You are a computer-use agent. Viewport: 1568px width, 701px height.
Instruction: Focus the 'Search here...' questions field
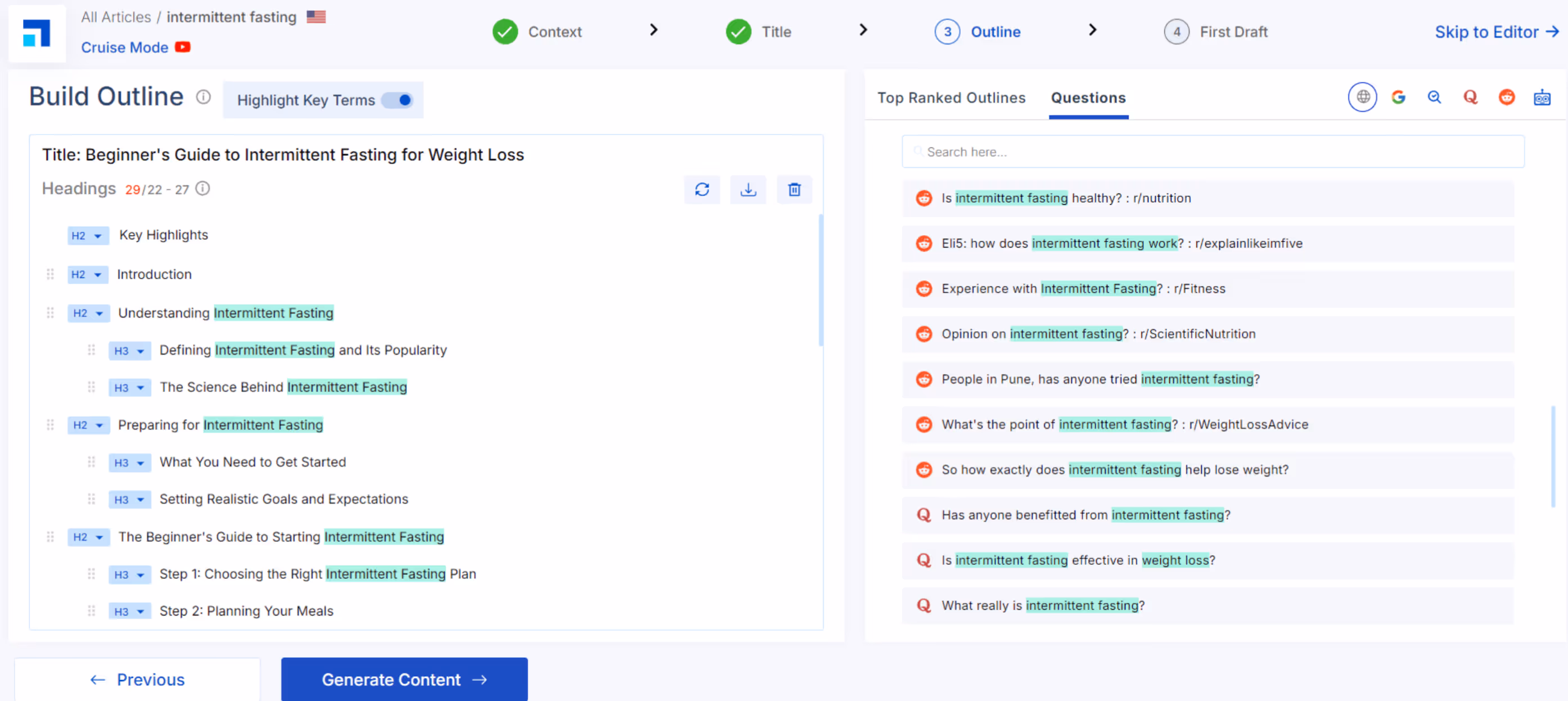1213,152
